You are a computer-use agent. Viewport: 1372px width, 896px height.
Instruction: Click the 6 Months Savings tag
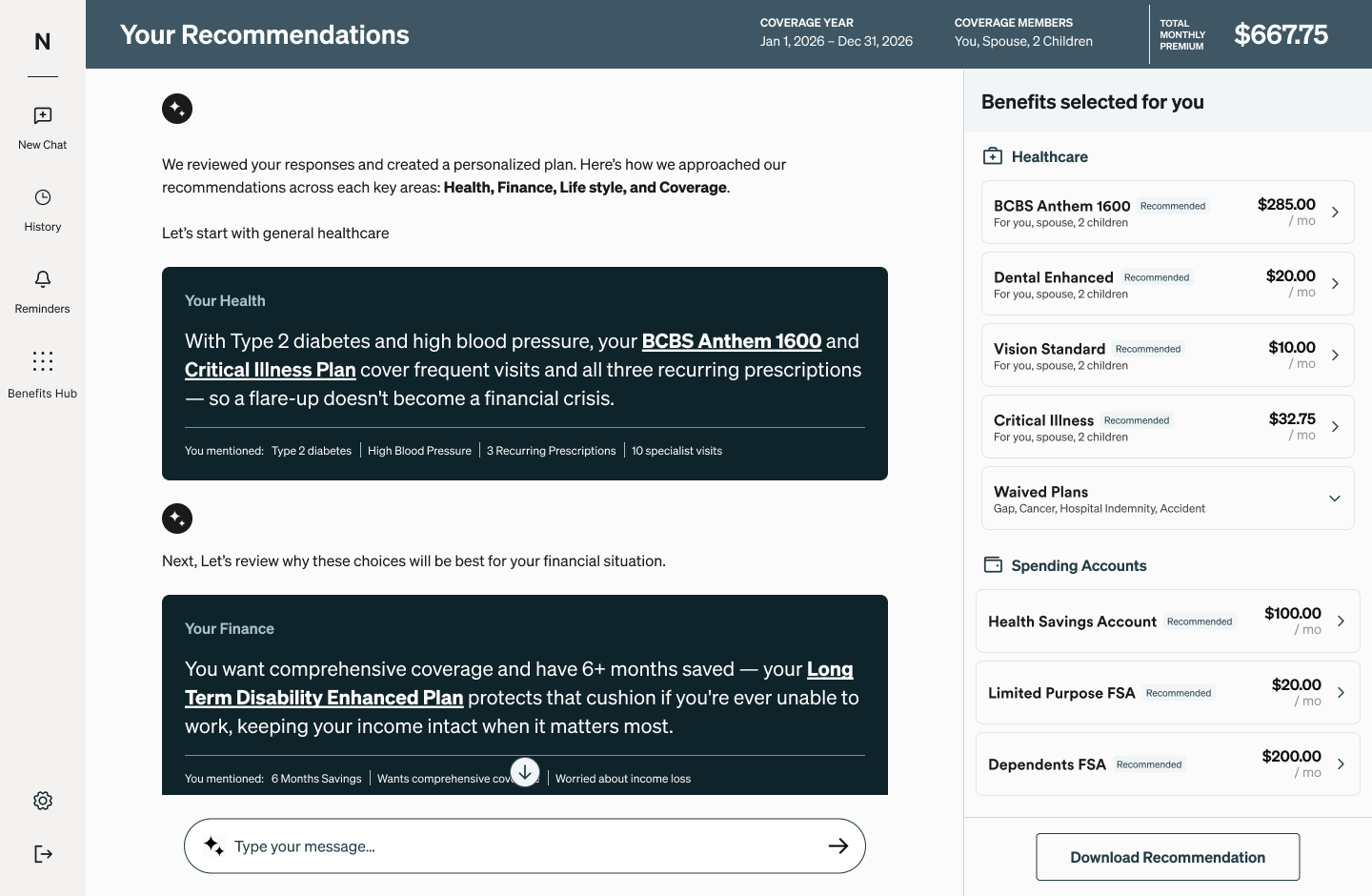point(316,779)
